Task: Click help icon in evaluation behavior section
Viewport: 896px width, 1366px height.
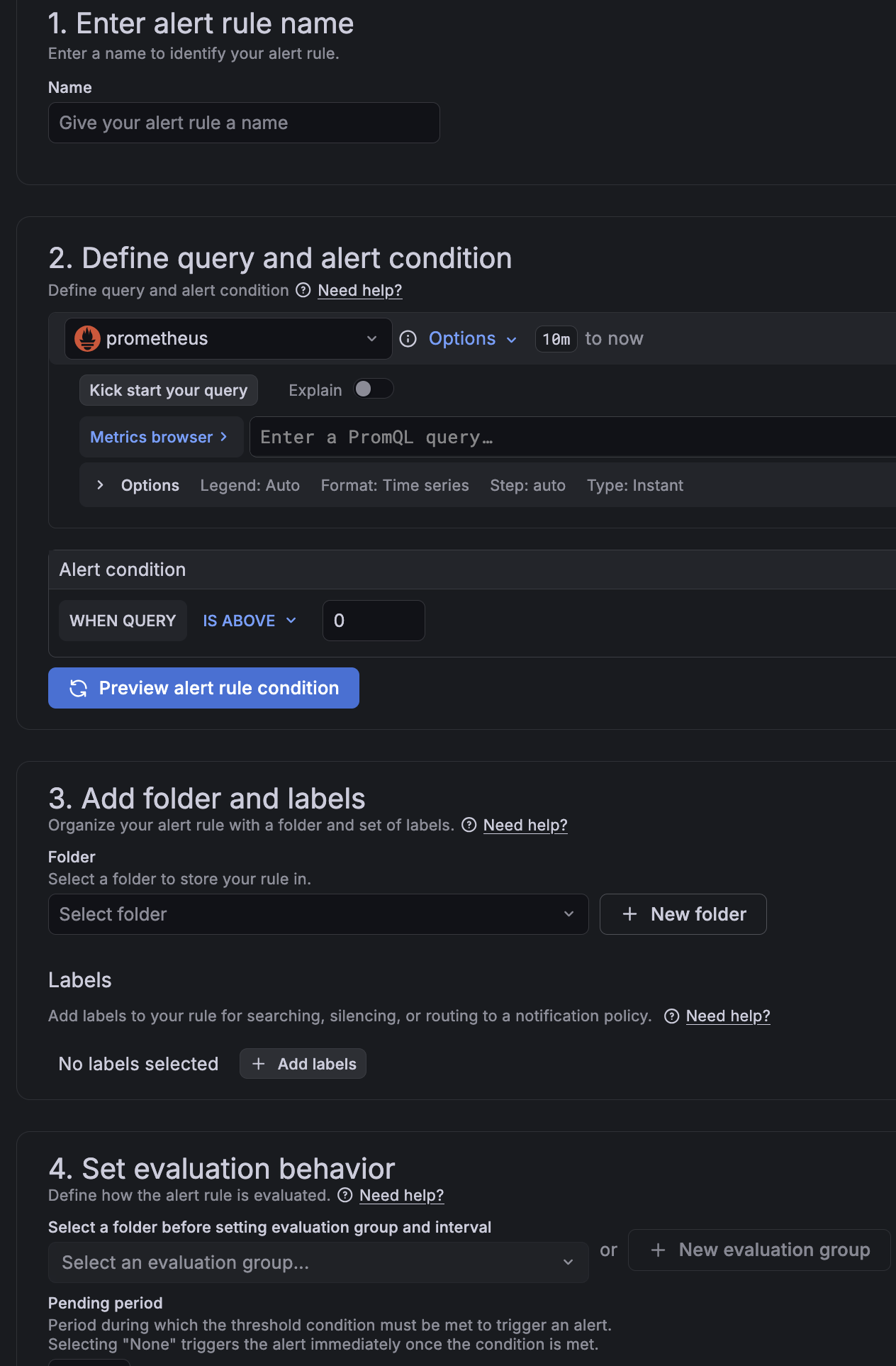Action: [x=345, y=1195]
